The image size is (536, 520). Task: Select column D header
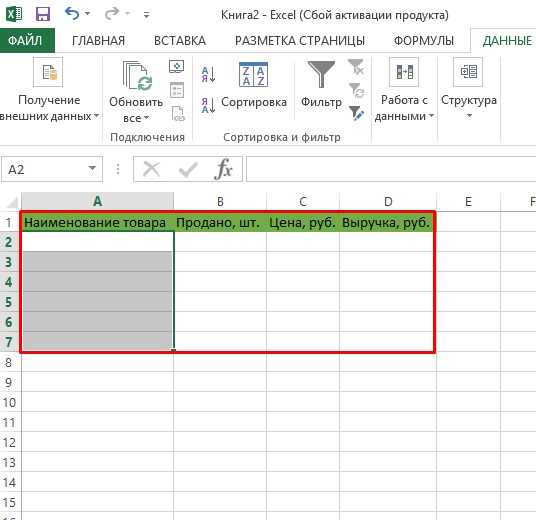pyautogui.click(x=388, y=201)
